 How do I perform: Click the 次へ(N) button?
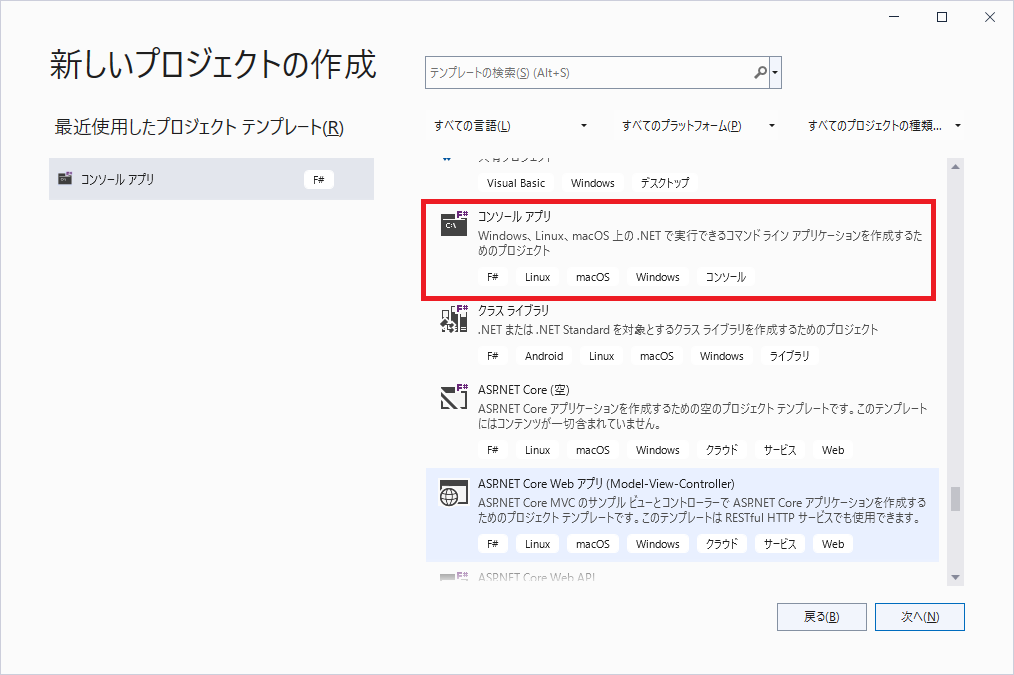[x=920, y=617]
